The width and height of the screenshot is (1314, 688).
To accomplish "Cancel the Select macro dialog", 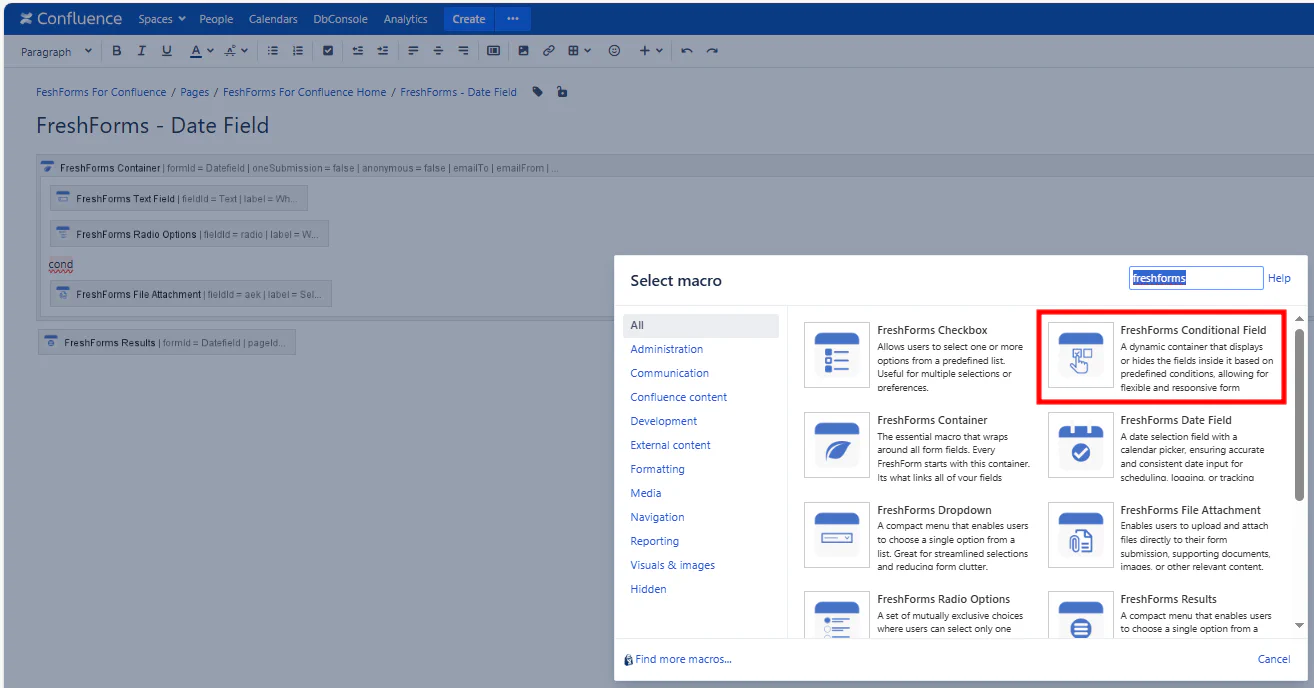I will pos(1273,659).
